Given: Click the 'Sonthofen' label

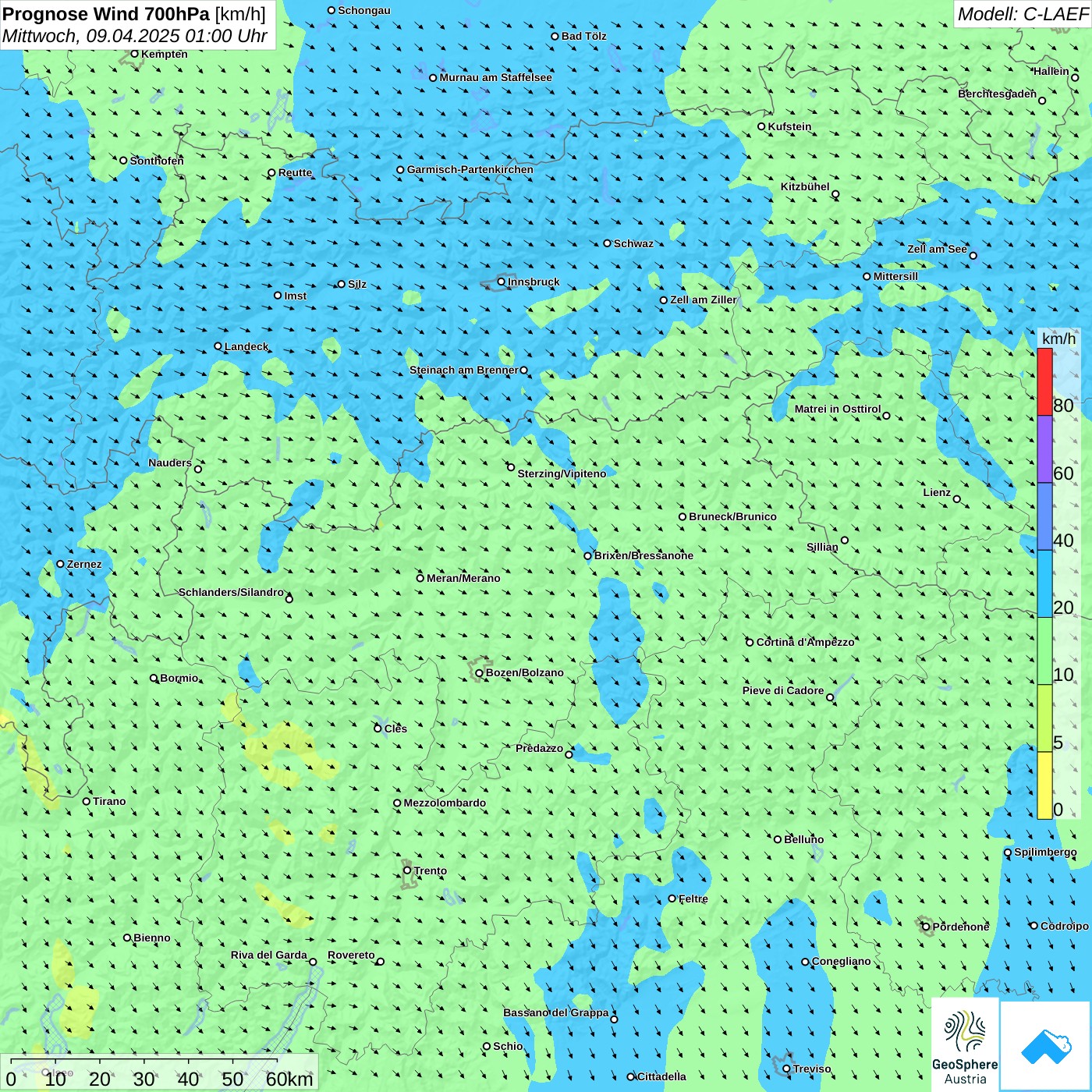Looking at the screenshot, I should [157, 161].
